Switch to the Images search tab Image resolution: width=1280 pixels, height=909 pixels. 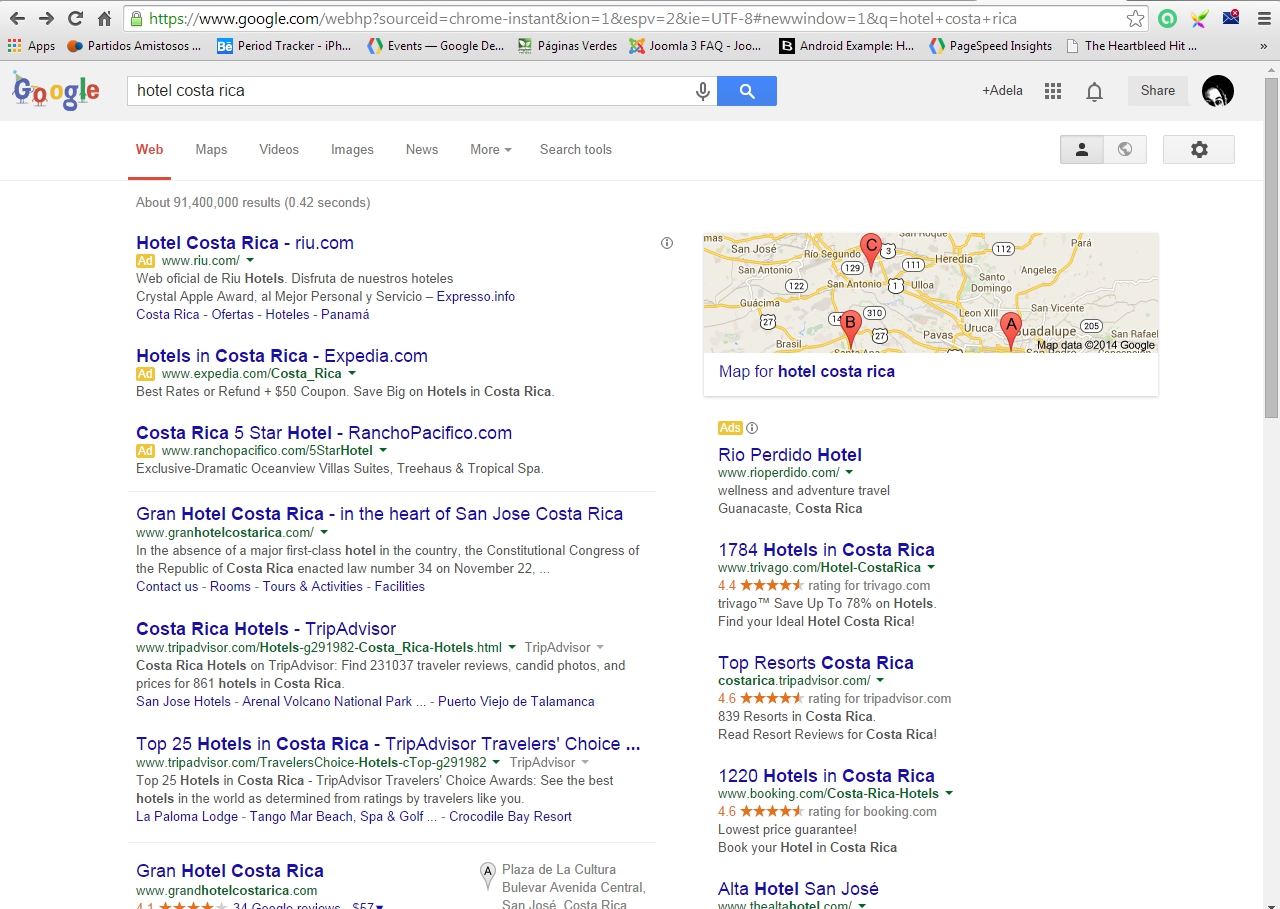coord(352,149)
